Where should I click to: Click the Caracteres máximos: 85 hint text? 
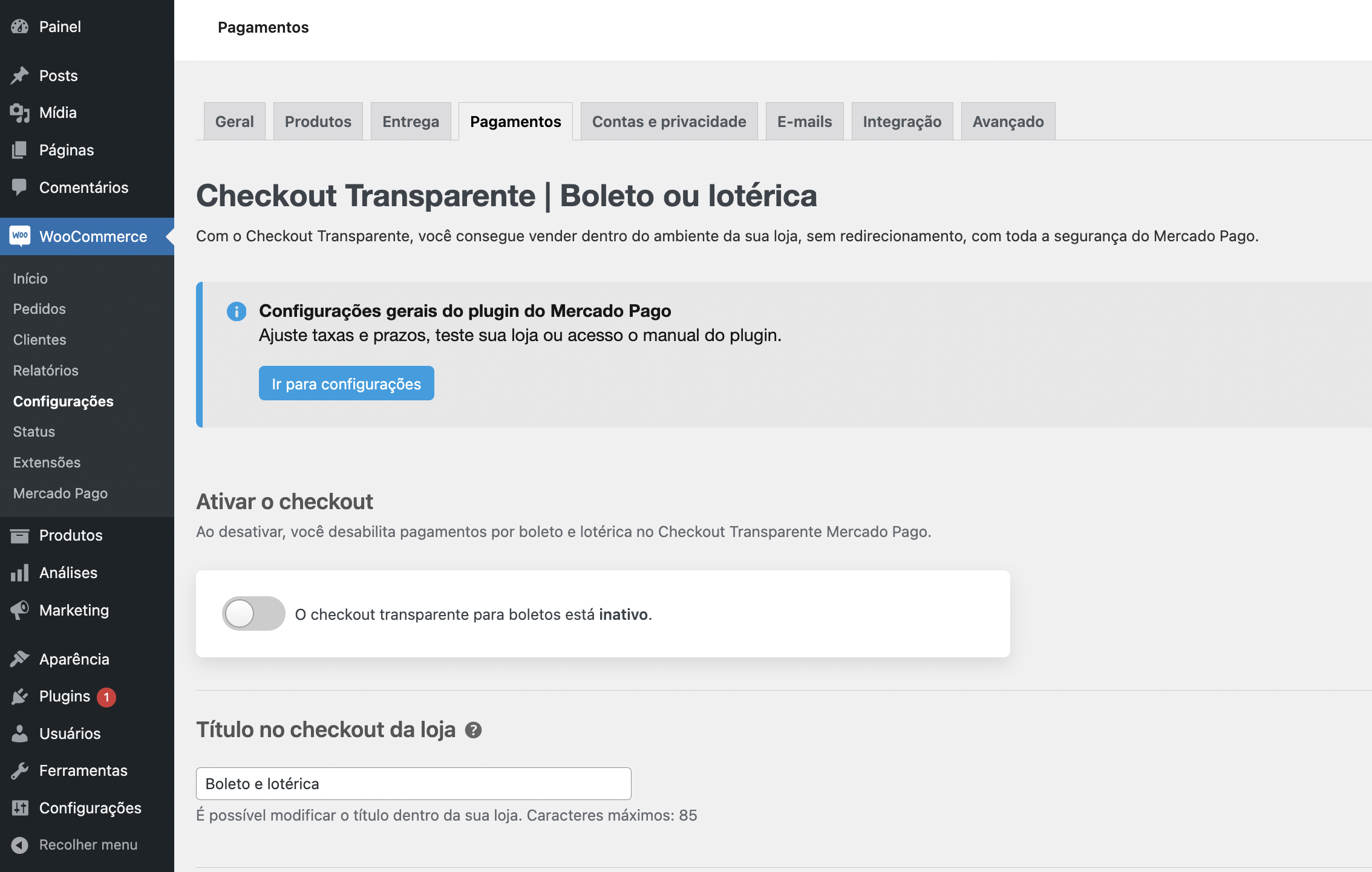tap(612, 816)
